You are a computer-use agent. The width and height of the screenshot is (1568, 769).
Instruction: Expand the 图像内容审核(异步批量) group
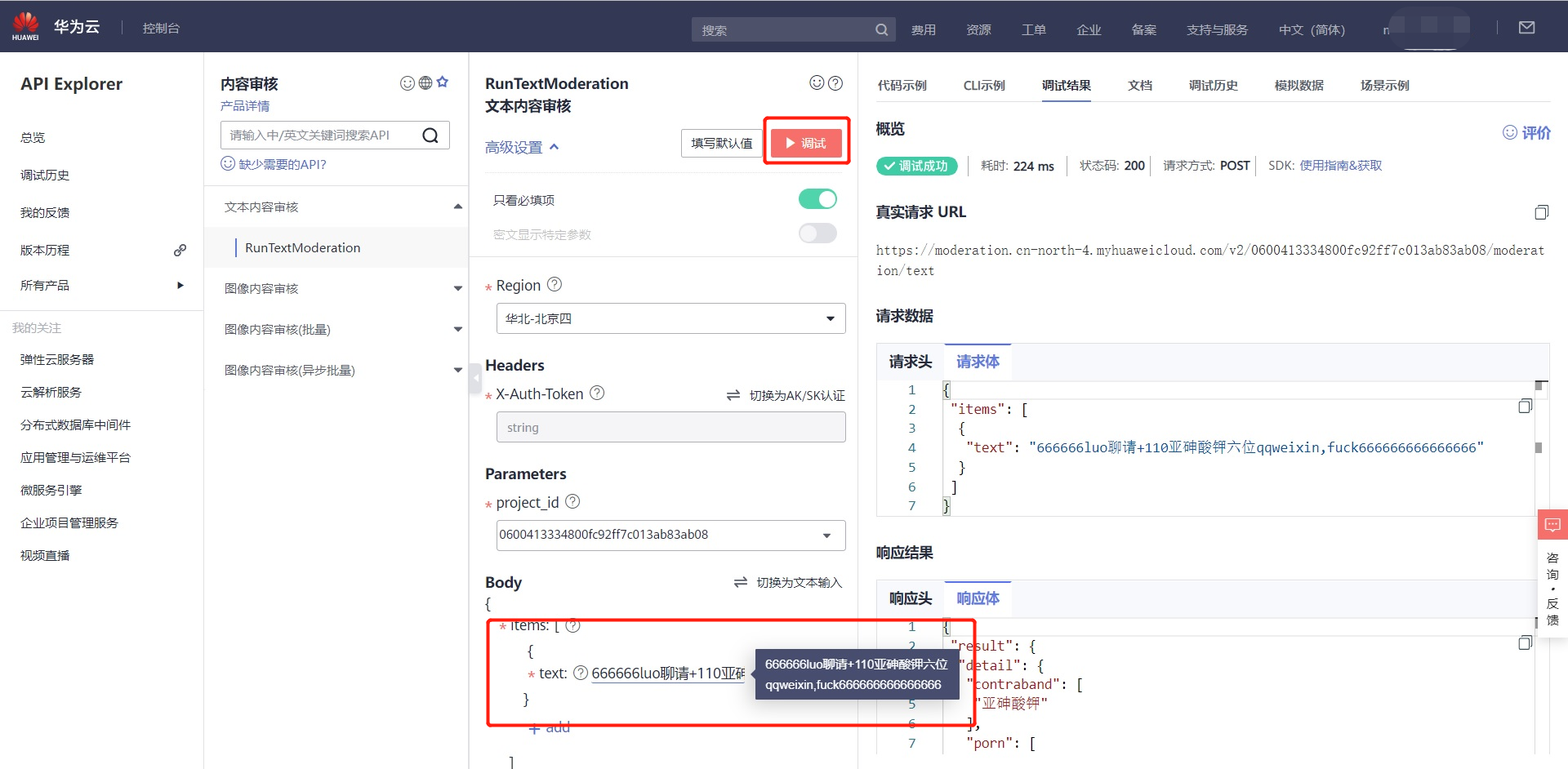point(457,370)
